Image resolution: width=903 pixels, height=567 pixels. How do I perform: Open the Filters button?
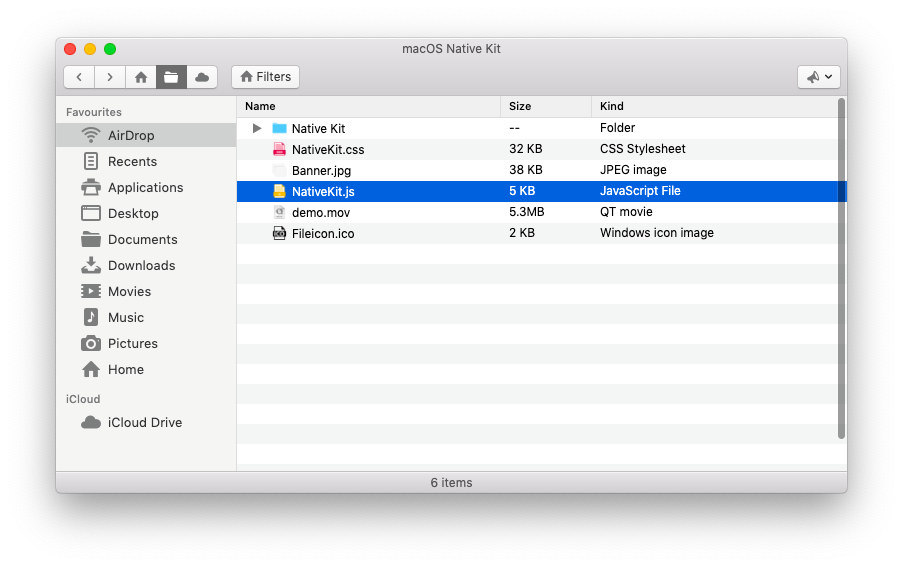pyautogui.click(x=265, y=77)
